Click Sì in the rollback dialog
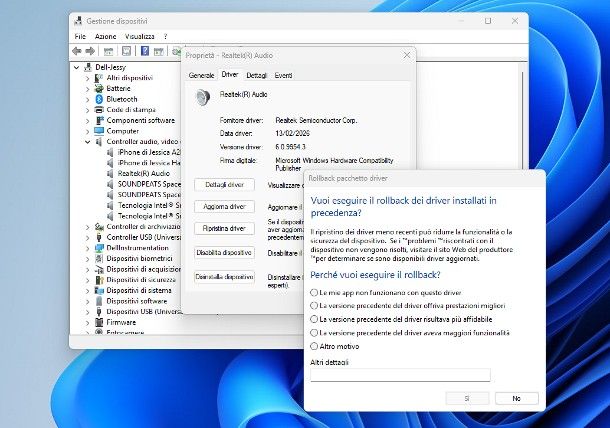The image size is (610, 428). click(x=467, y=398)
